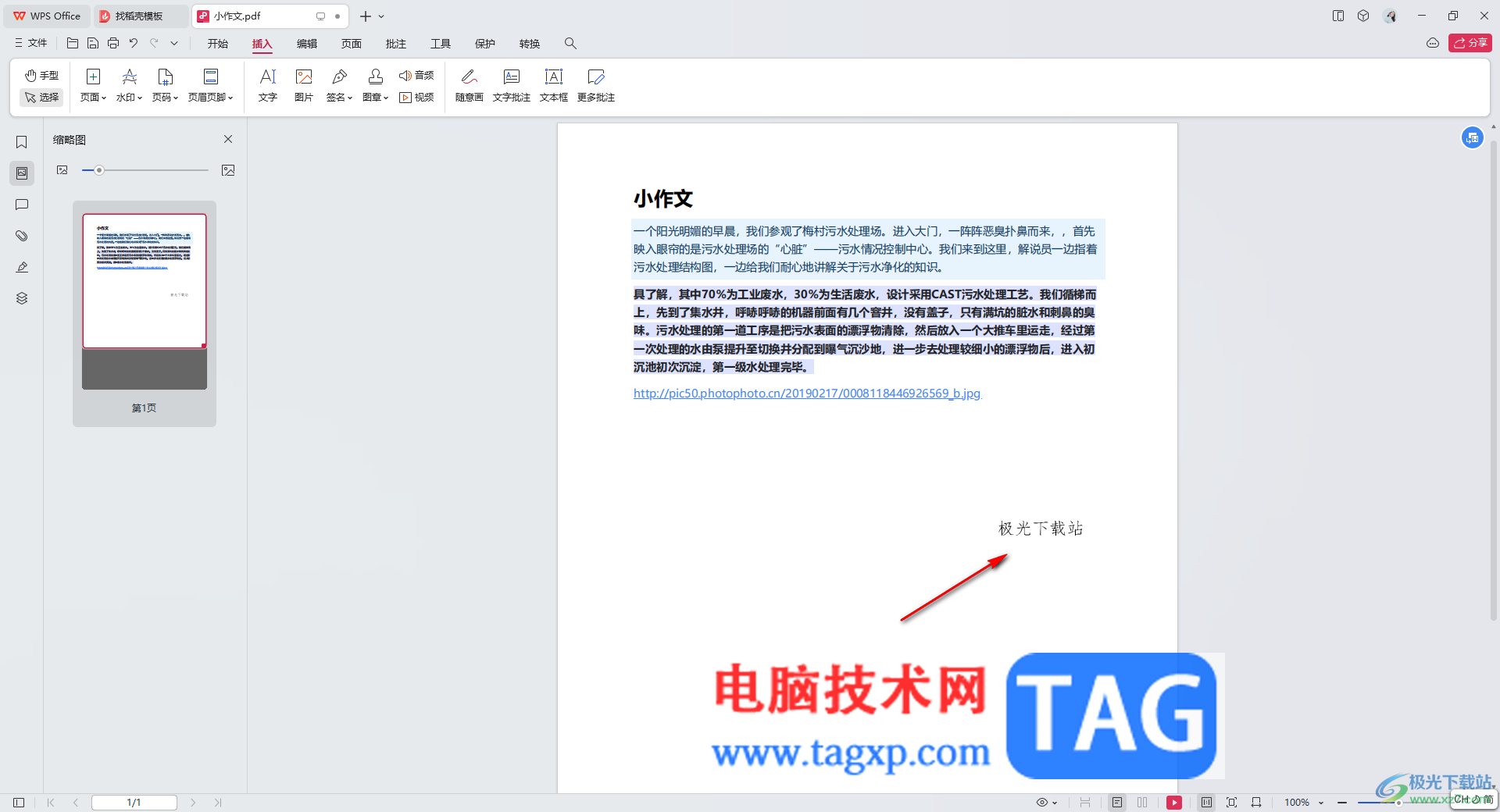
Task: Activate the Select (选择) tool
Action: [x=41, y=97]
